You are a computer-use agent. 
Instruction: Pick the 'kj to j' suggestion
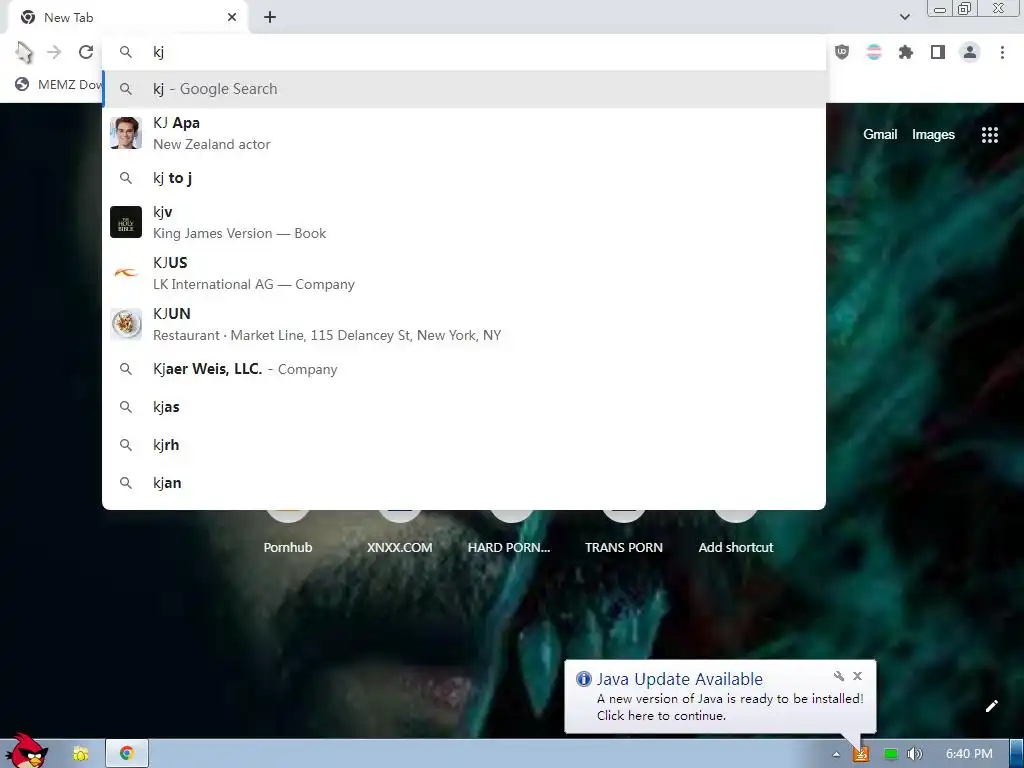[464, 178]
